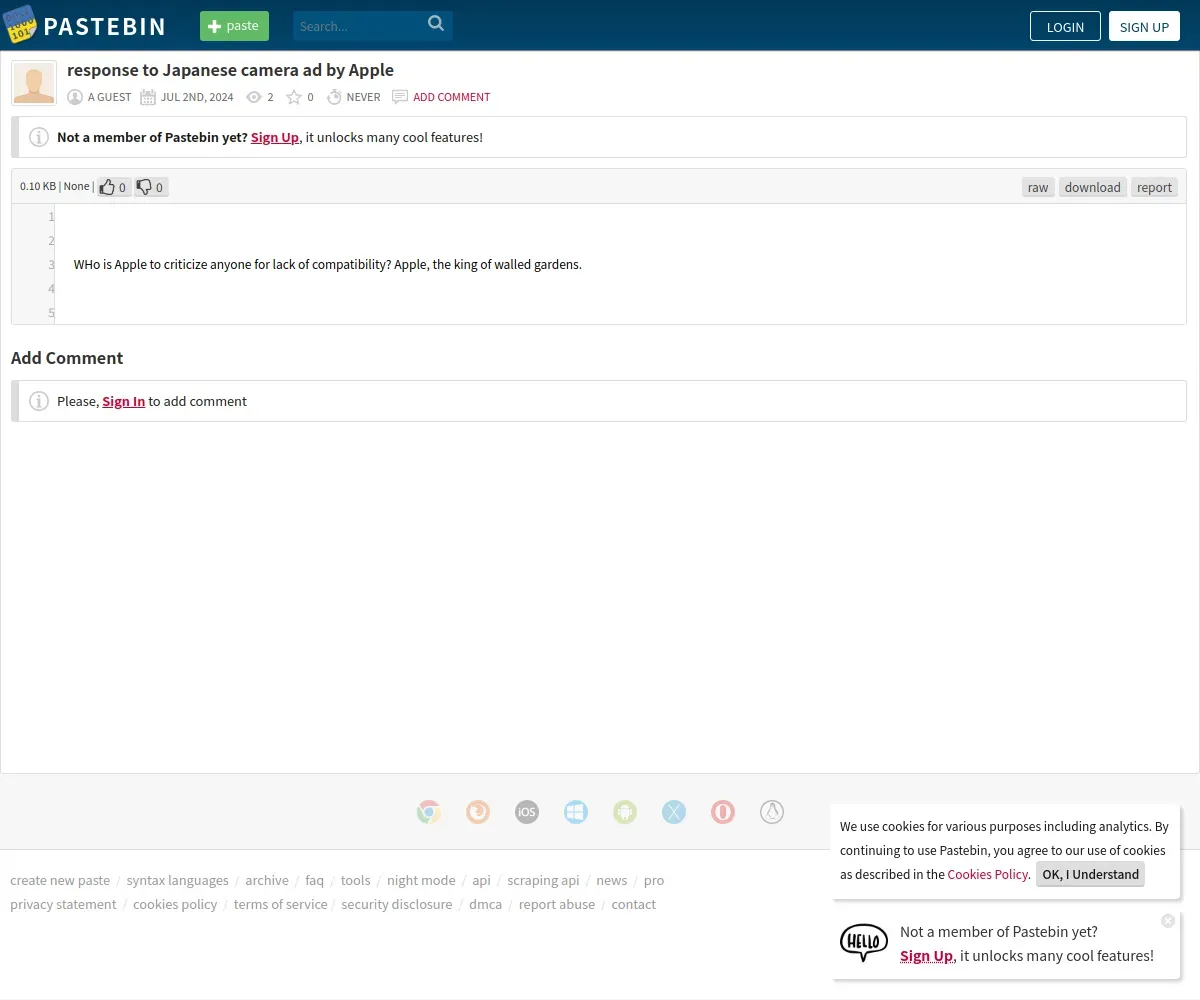Click Sign Up in Hello popup
Viewport: 1200px width, 1000px height.
(926, 955)
